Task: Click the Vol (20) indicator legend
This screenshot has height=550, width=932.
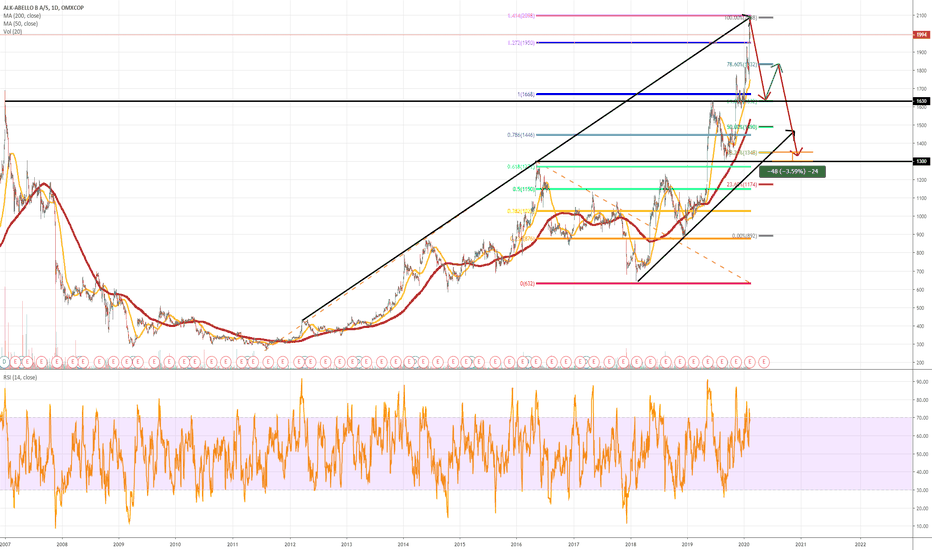Action: (12, 32)
